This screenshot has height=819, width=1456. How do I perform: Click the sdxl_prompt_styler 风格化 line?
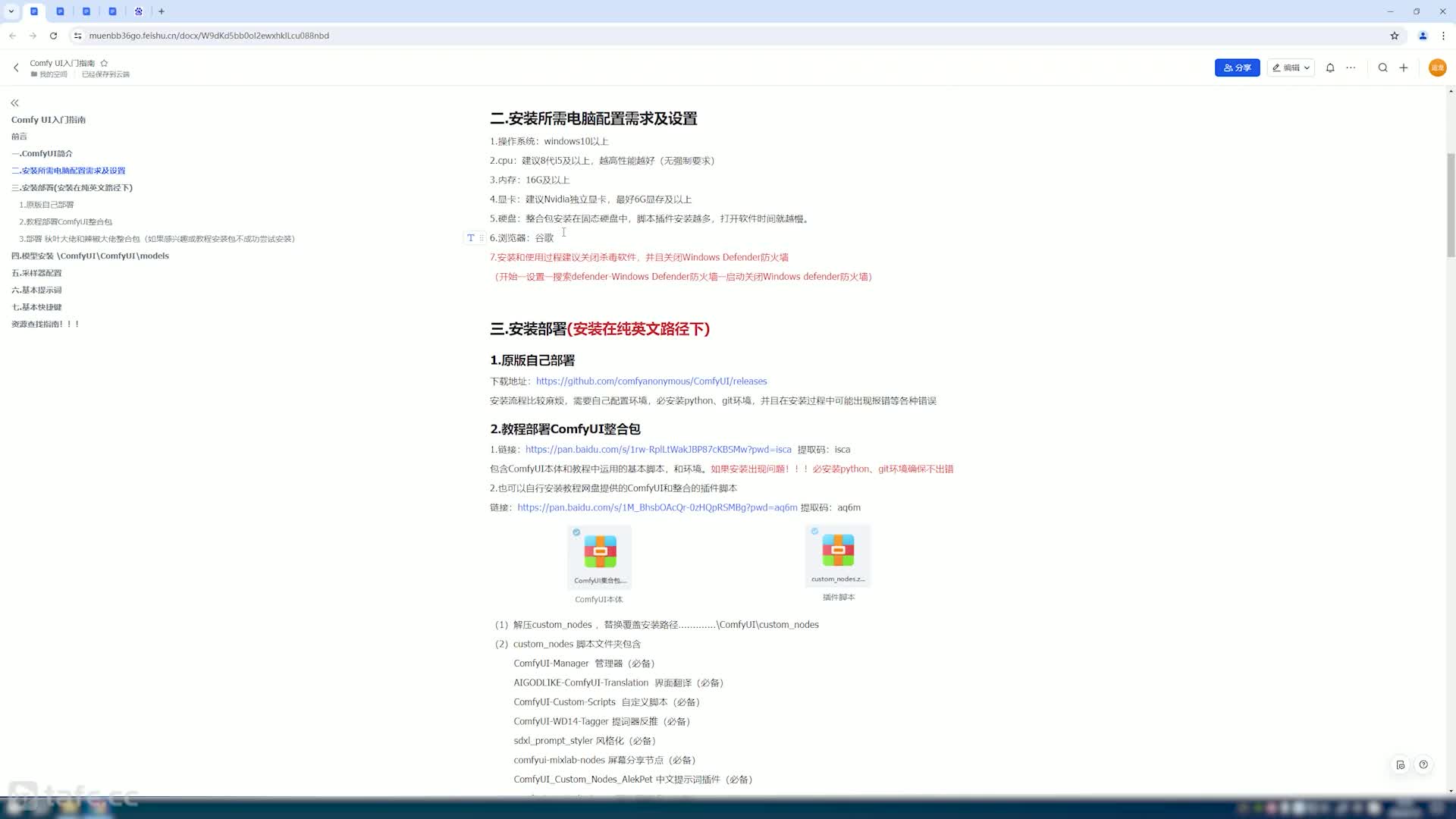(x=585, y=741)
